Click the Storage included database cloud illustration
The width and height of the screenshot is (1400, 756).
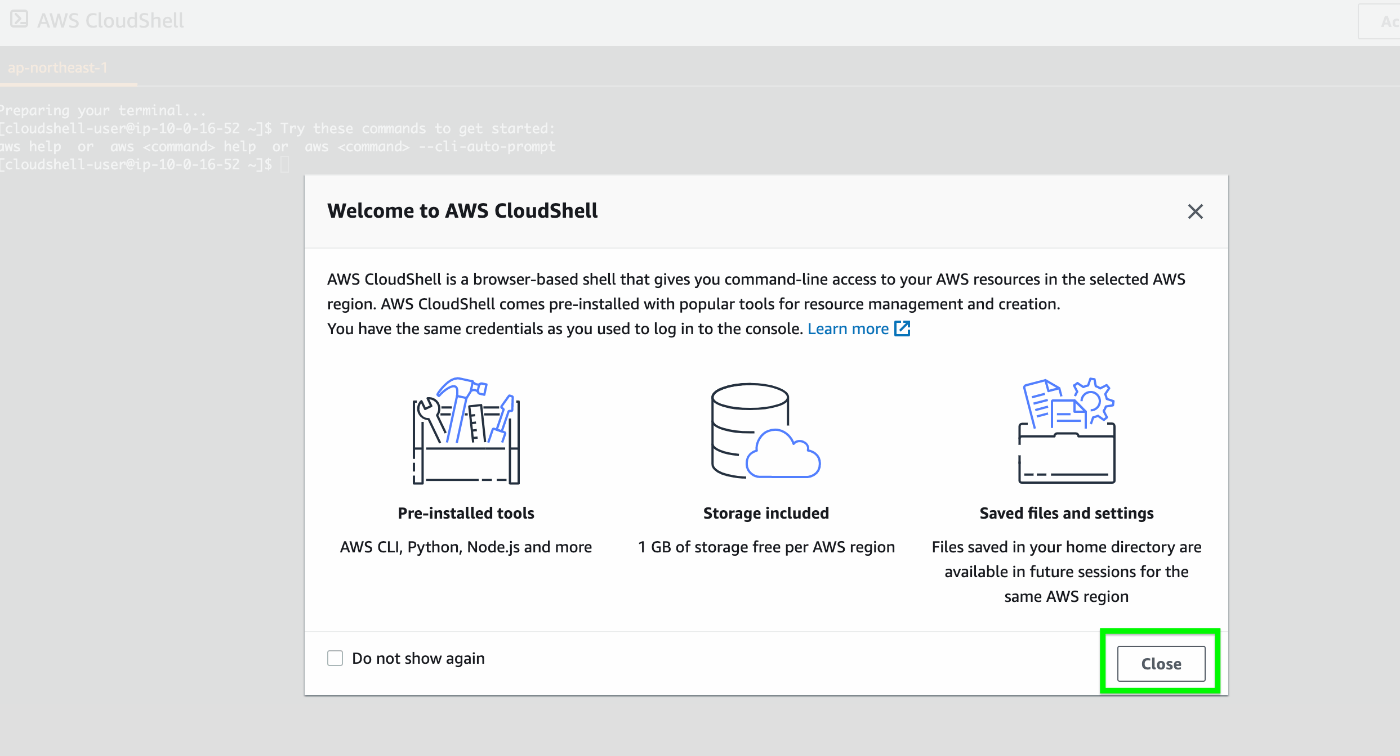[766, 430]
